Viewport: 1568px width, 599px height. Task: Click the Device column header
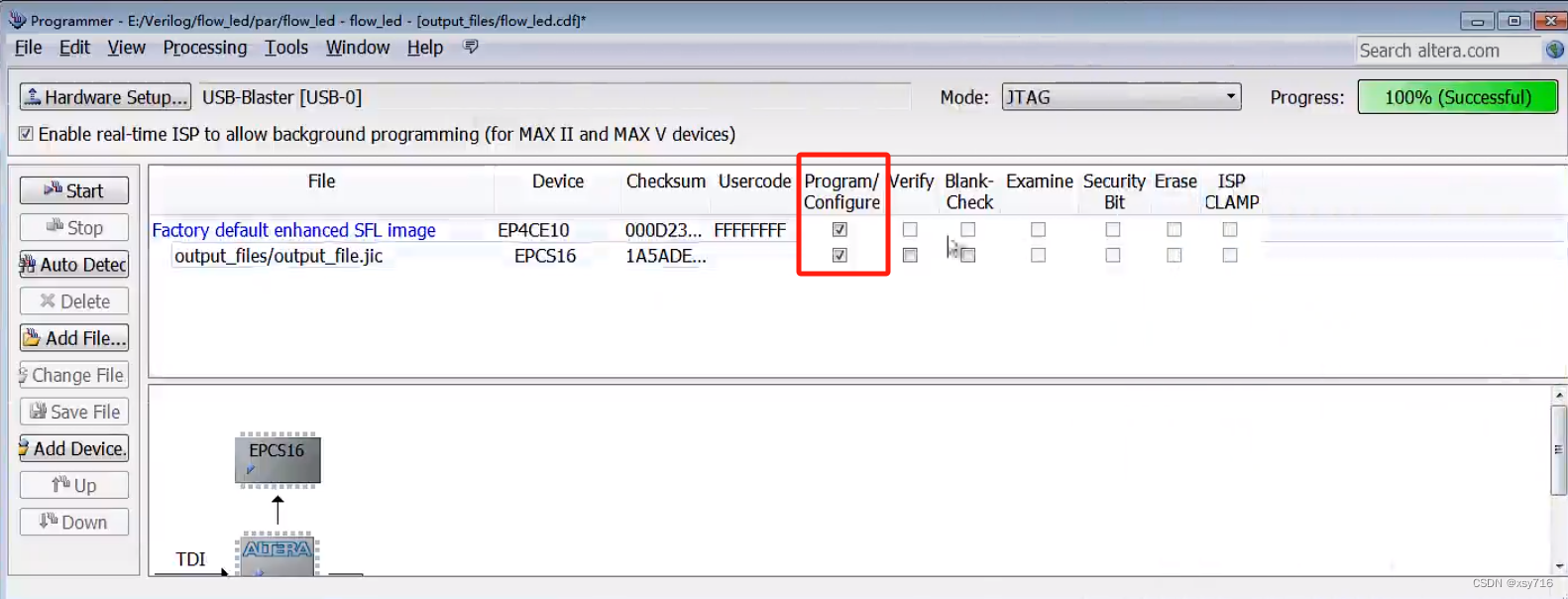click(x=558, y=181)
